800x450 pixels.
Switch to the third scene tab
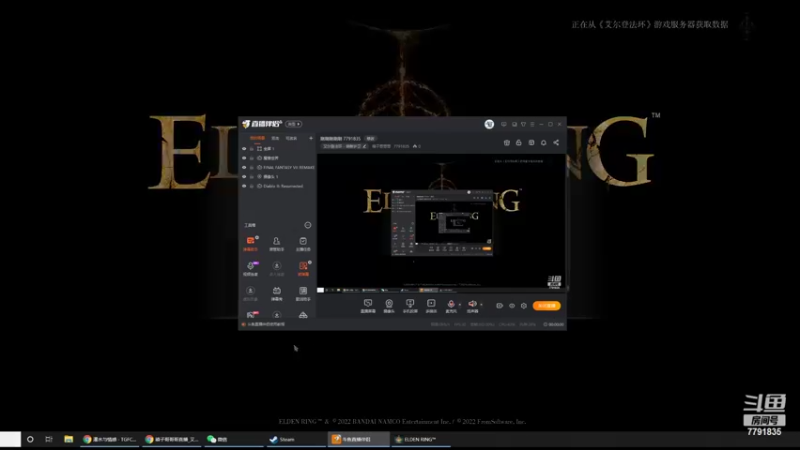[x=291, y=138]
